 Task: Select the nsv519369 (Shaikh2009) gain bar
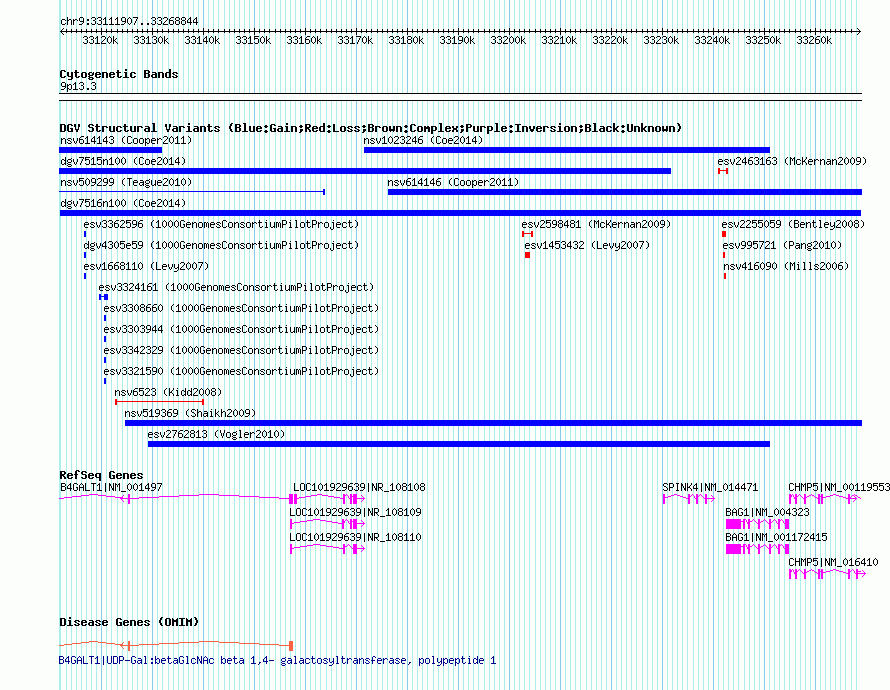pyautogui.click(x=493, y=423)
